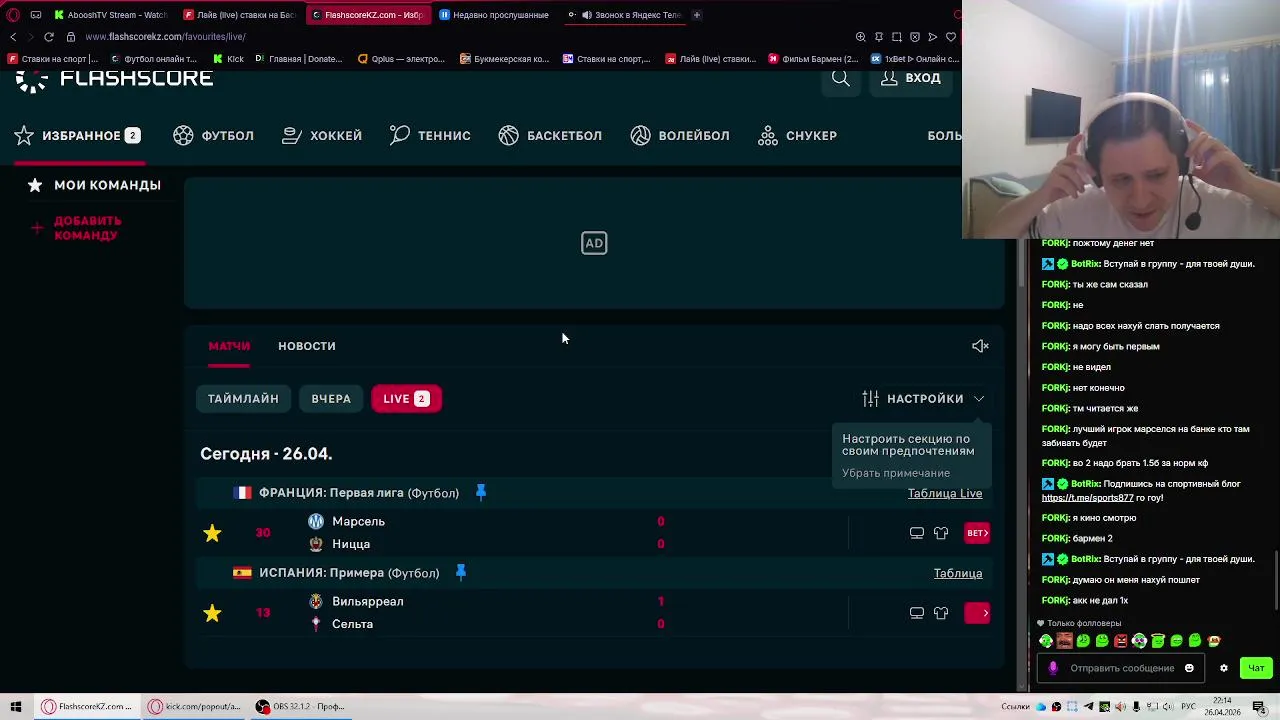The image size is (1280, 720).
Task: Switch to kick.com/popout taskbar window
Action: point(196,707)
